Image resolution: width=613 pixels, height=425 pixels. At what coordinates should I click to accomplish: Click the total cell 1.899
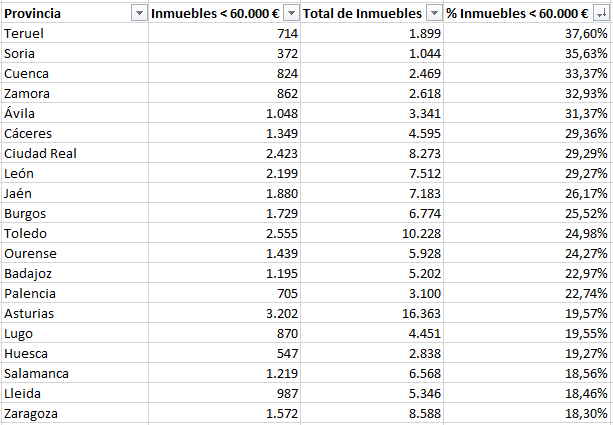click(x=372, y=33)
